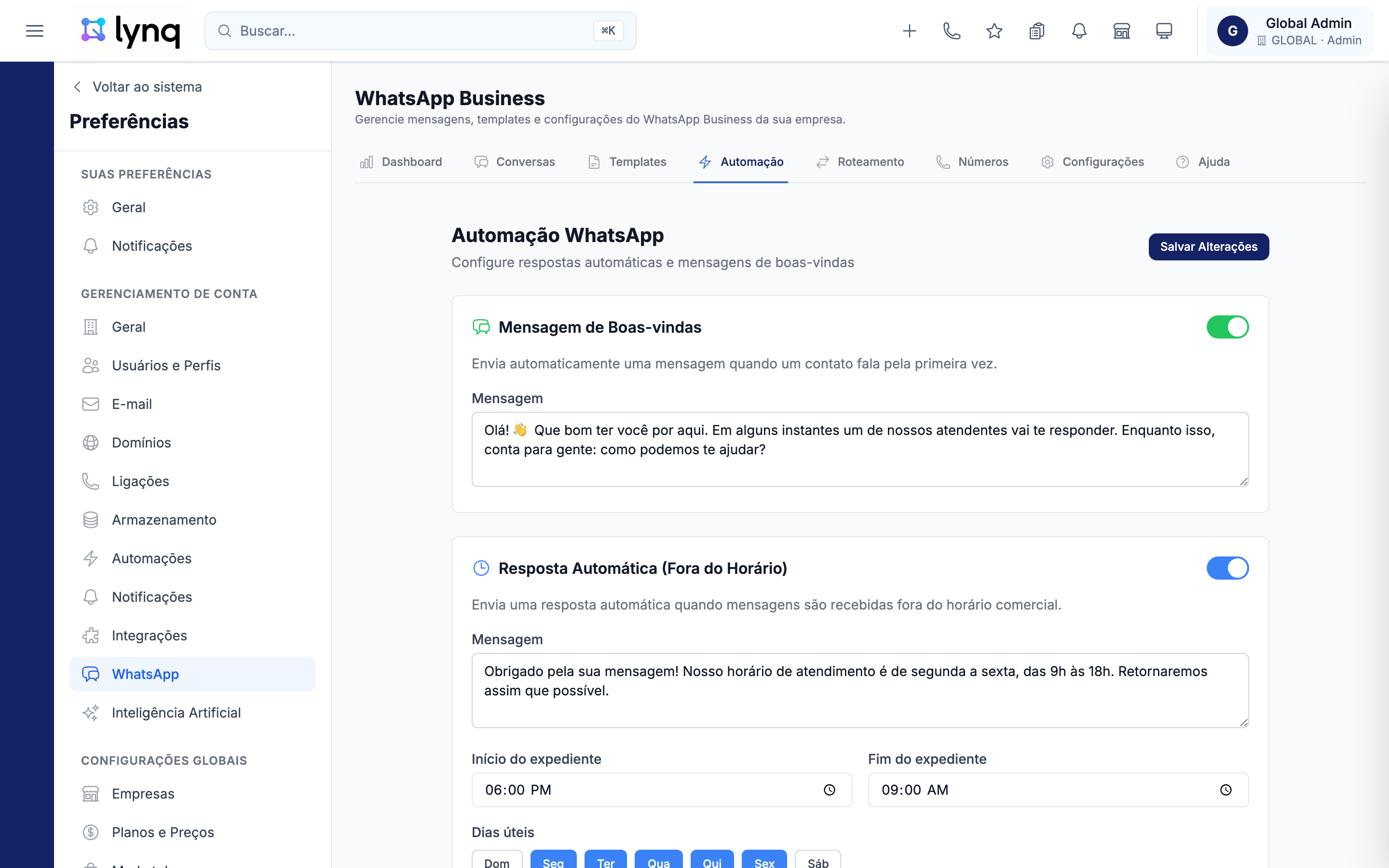Open the clipboard tasks icon
This screenshot has height=868, width=1389.
(x=1036, y=31)
